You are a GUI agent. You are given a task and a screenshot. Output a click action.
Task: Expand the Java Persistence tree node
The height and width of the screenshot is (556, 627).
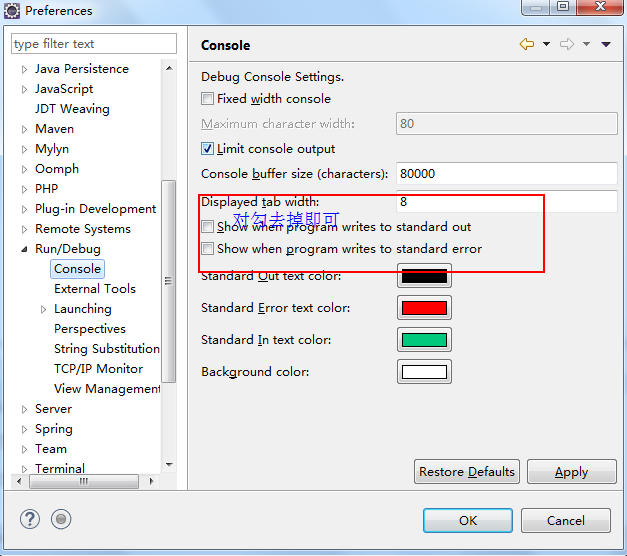[x=24, y=69]
